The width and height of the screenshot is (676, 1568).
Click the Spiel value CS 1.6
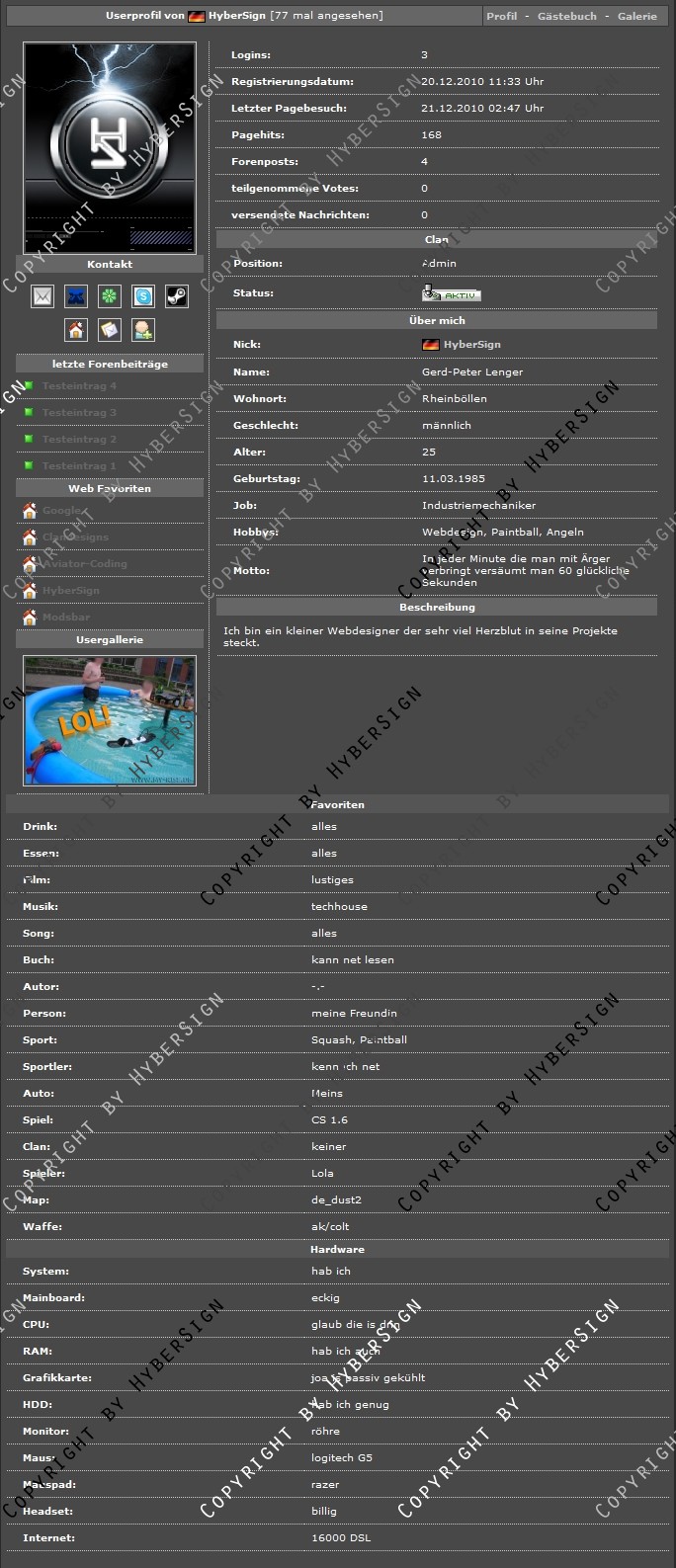[x=329, y=1119]
